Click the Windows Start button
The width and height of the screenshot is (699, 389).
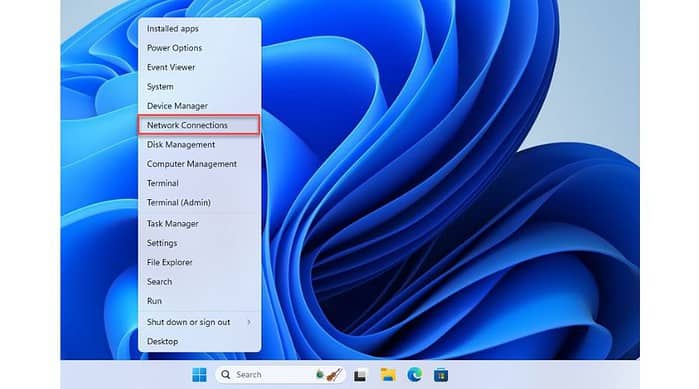[x=199, y=375]
